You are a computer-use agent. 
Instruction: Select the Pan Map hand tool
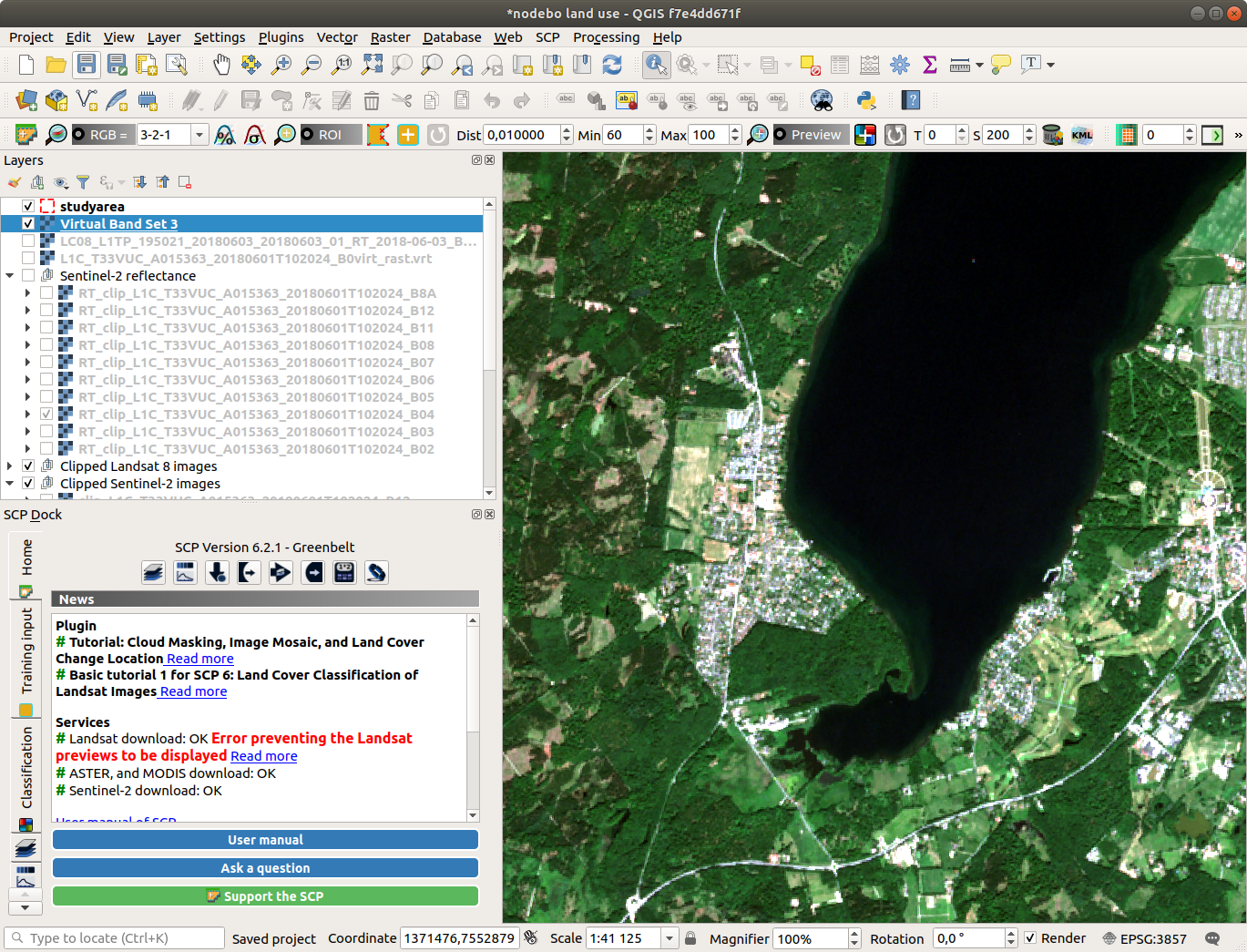[x=221, y=64]
